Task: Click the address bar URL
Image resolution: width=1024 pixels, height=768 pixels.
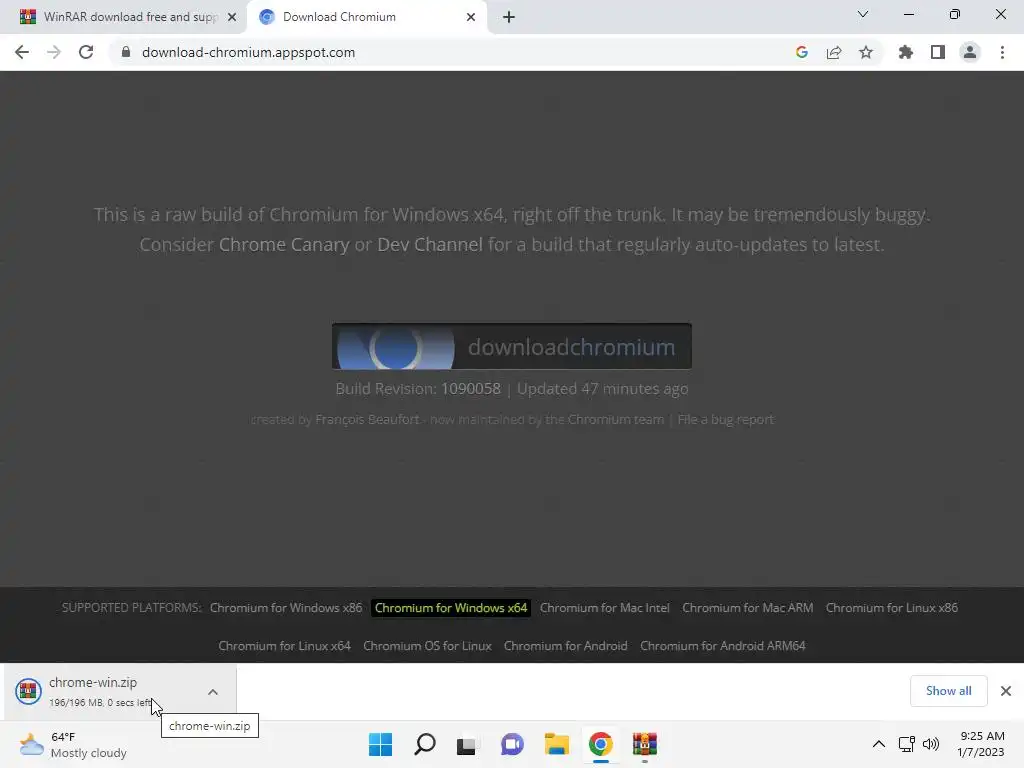Action: point(248,52)
